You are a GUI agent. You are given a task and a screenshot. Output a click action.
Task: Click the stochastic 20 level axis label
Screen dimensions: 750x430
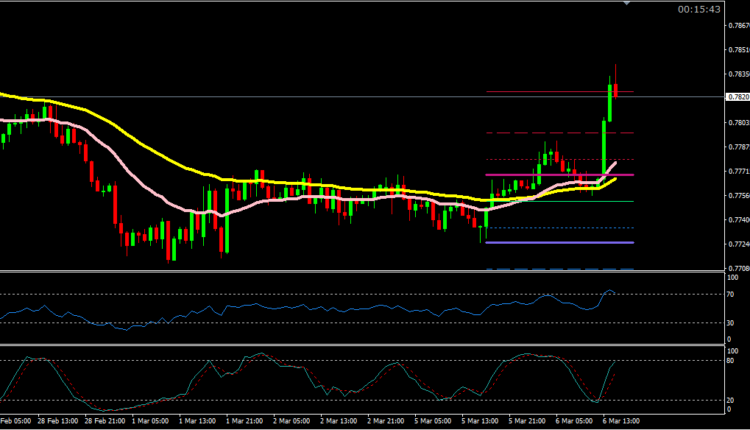(730, 400)
